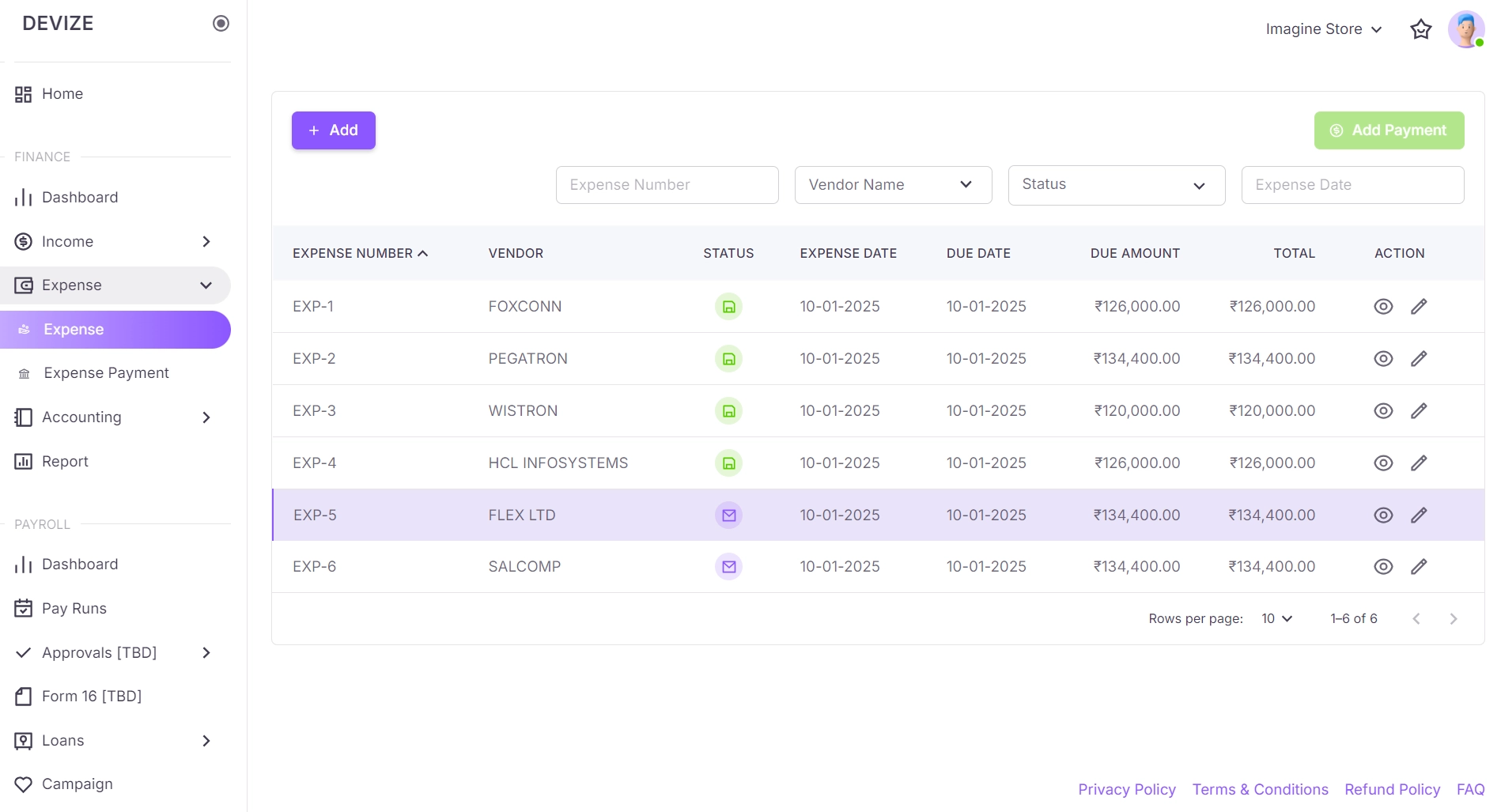Open the Terms & Conditions link
1501x812 pixels.
1261,790
